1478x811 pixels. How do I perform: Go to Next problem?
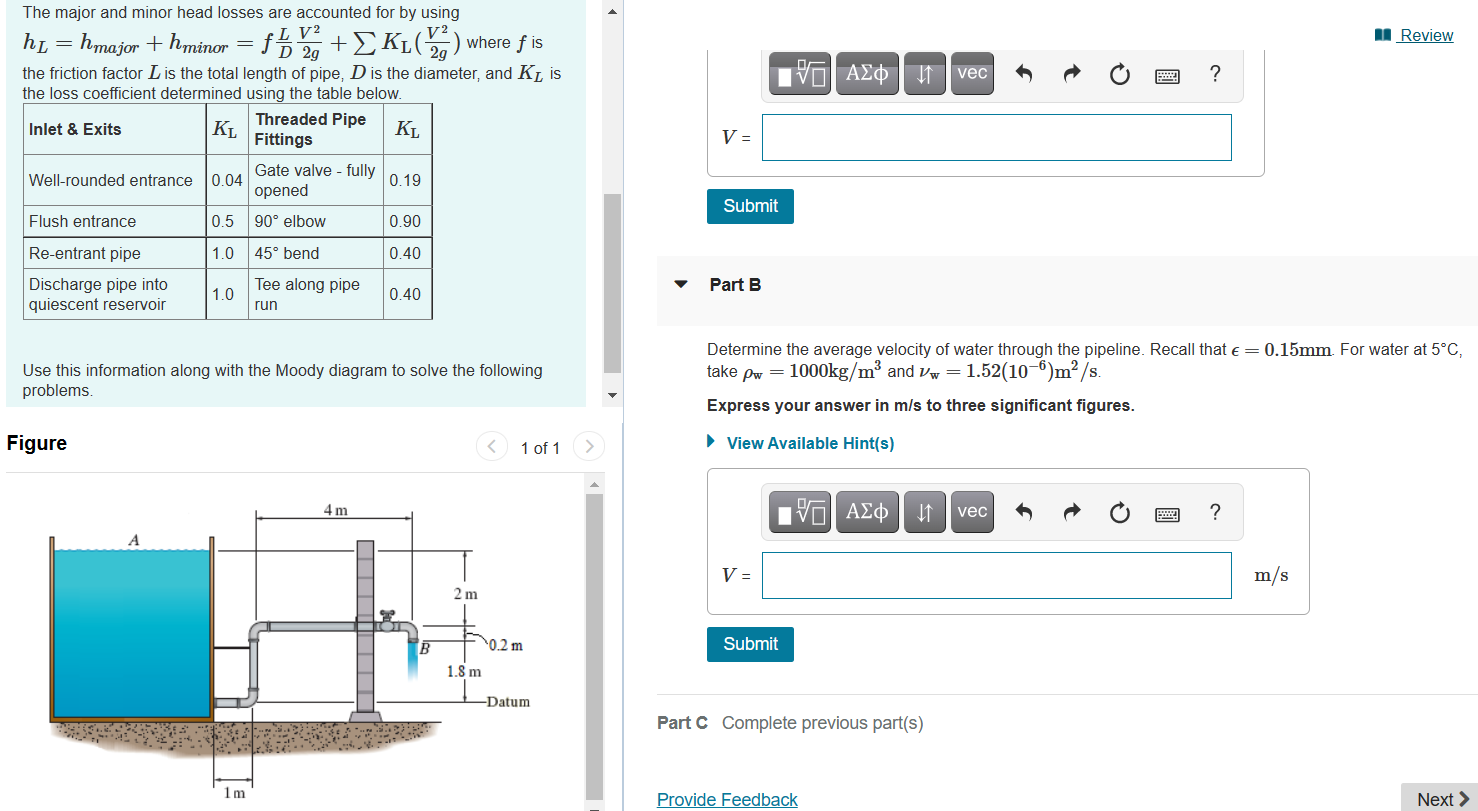pos(1442,798)
